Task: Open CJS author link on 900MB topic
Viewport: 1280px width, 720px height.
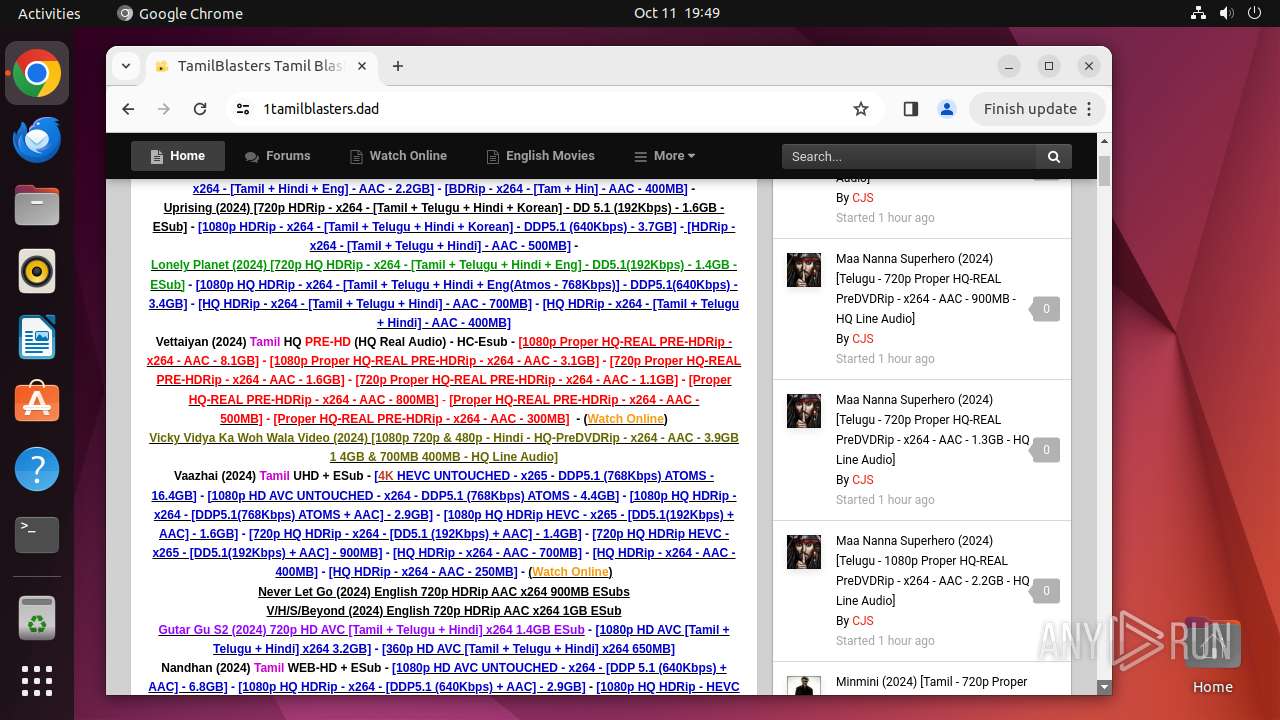Action: pyautogui.click(x=863, y=339)
